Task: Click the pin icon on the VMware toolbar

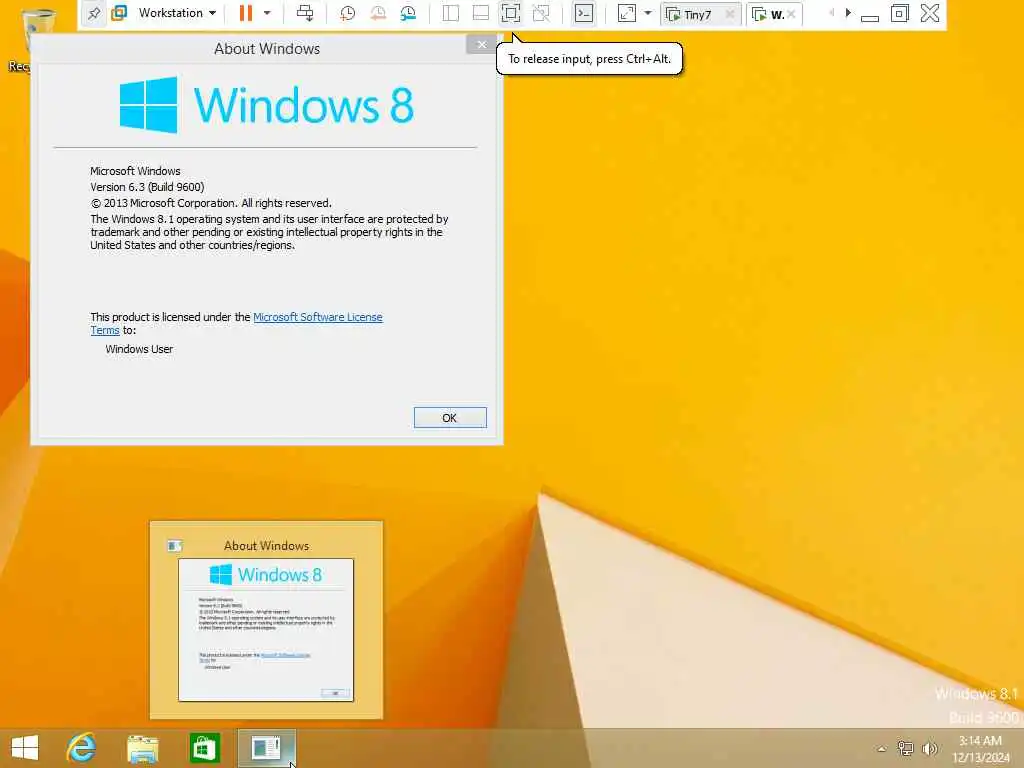Action: point(93,13)
